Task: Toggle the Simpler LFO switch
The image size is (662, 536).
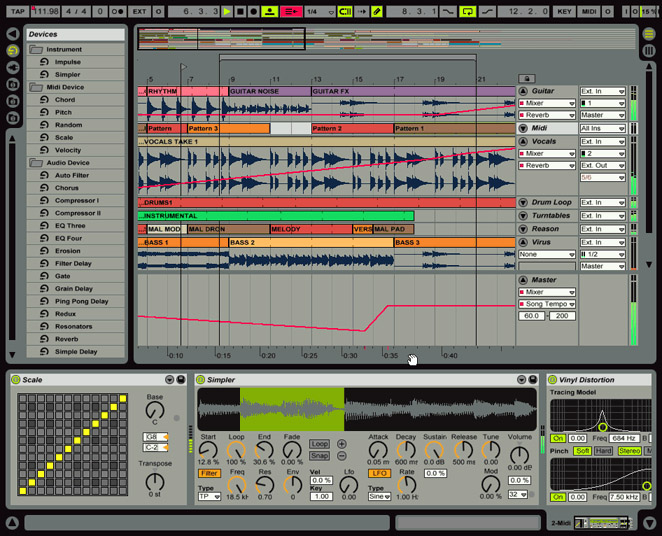Action: [x=379, y=473]
